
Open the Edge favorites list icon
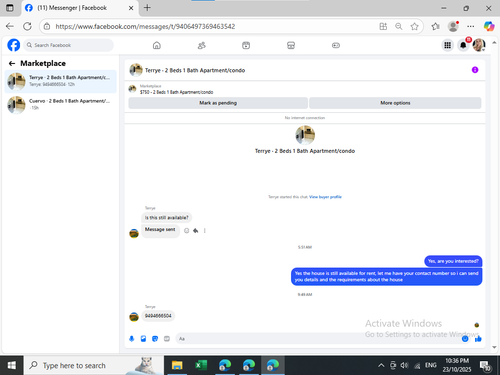(x=435, y=26)
